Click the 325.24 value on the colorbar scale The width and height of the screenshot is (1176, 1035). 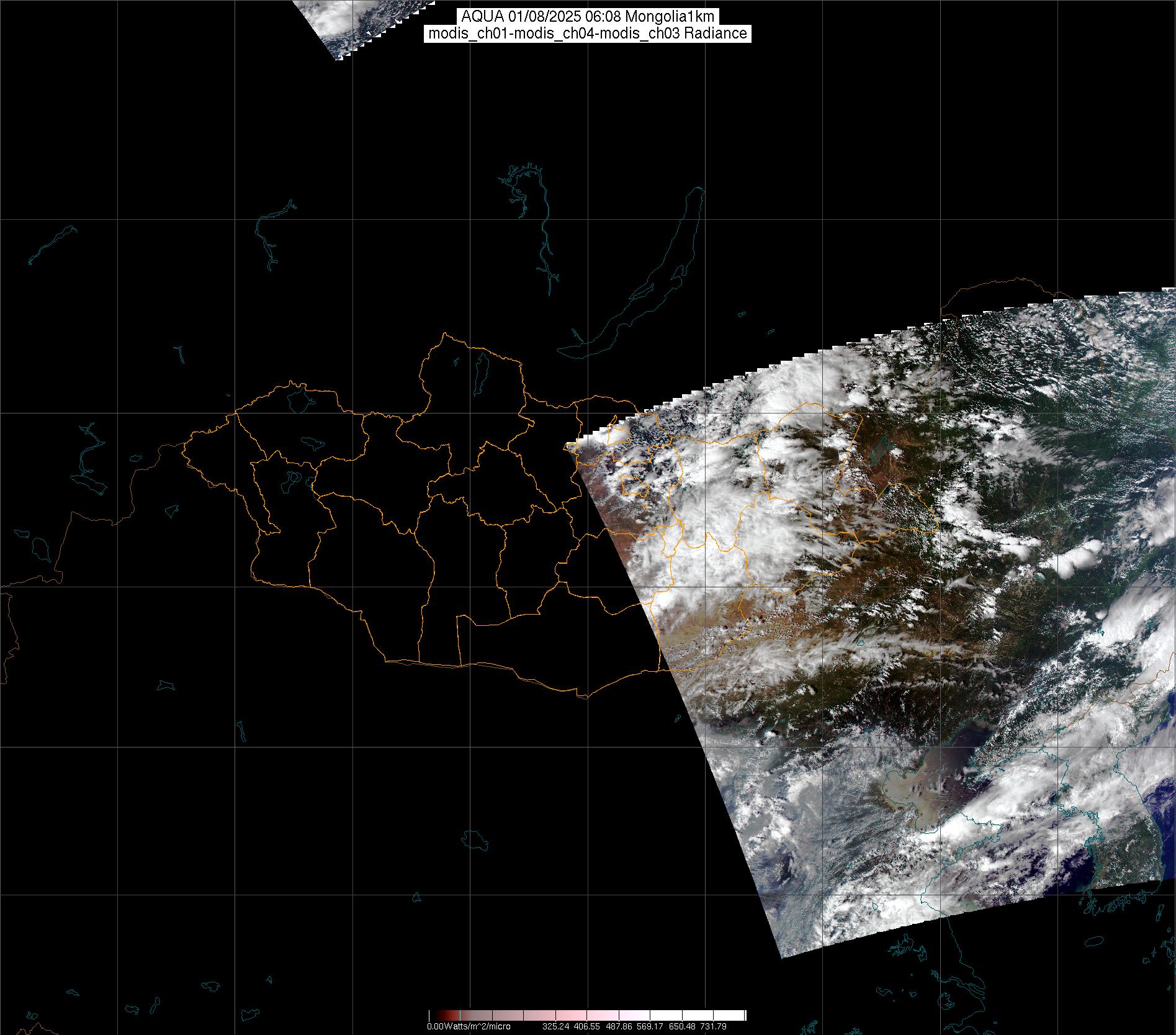[x=555, y=1027]
